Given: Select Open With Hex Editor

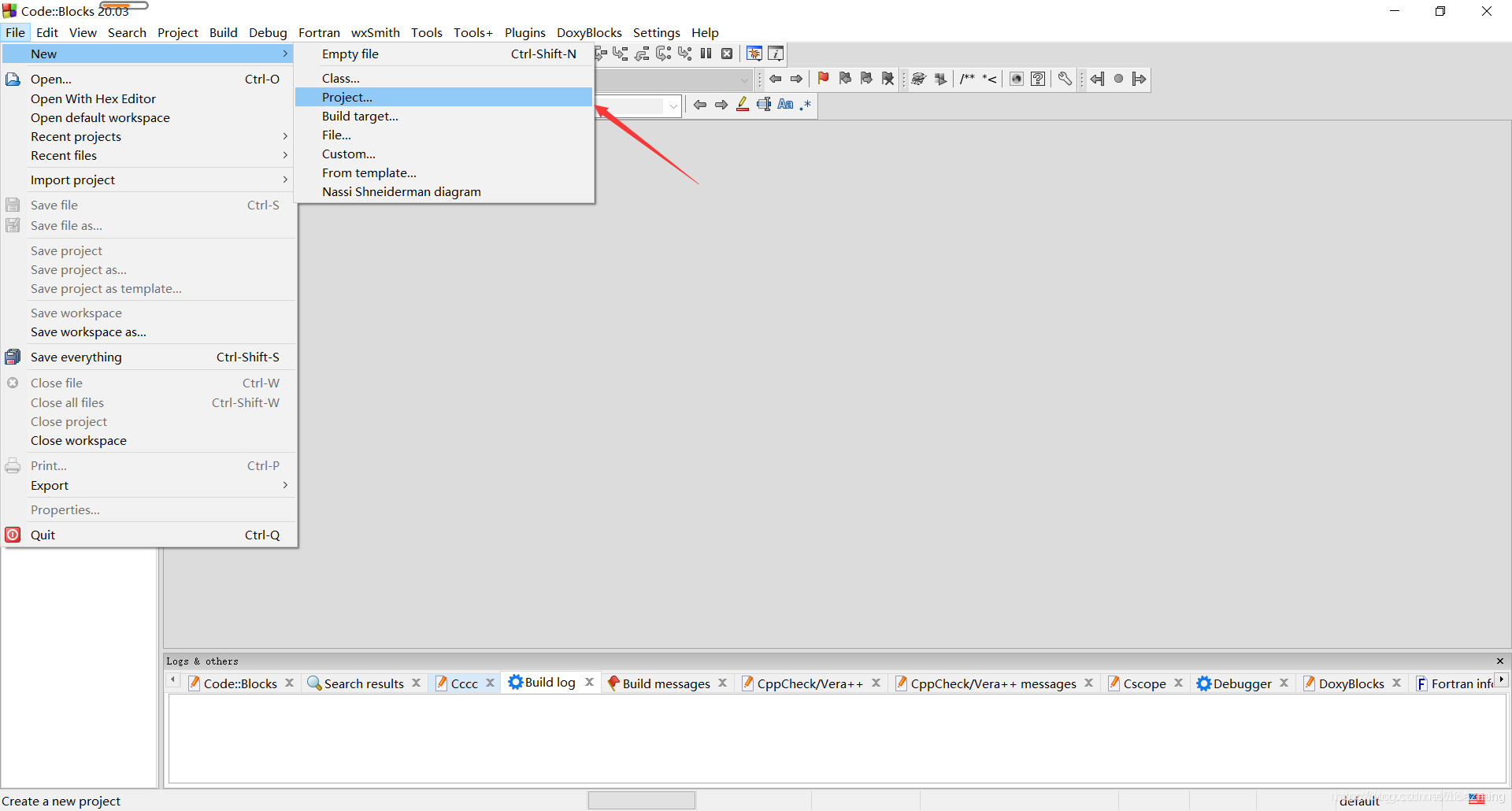Looking at the screenshot, I should point(150,98).
